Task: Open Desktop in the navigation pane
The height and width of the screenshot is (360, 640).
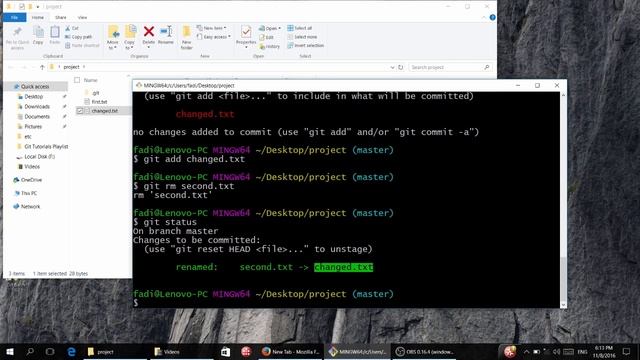Action: click(x=33, y=97)
